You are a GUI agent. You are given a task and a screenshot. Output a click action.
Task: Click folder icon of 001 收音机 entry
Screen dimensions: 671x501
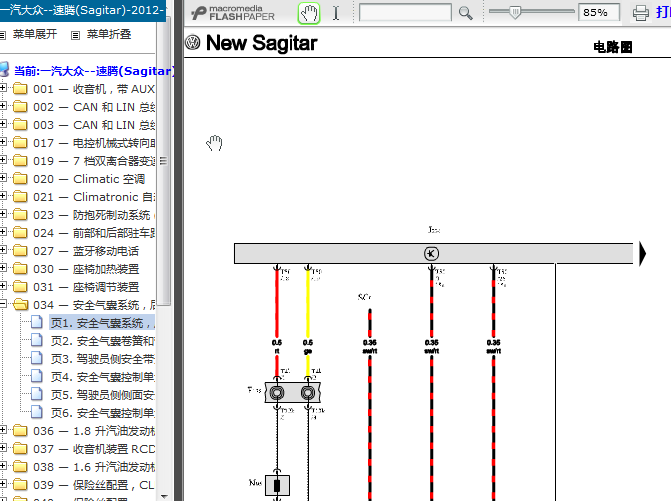(x=20, y=89)
